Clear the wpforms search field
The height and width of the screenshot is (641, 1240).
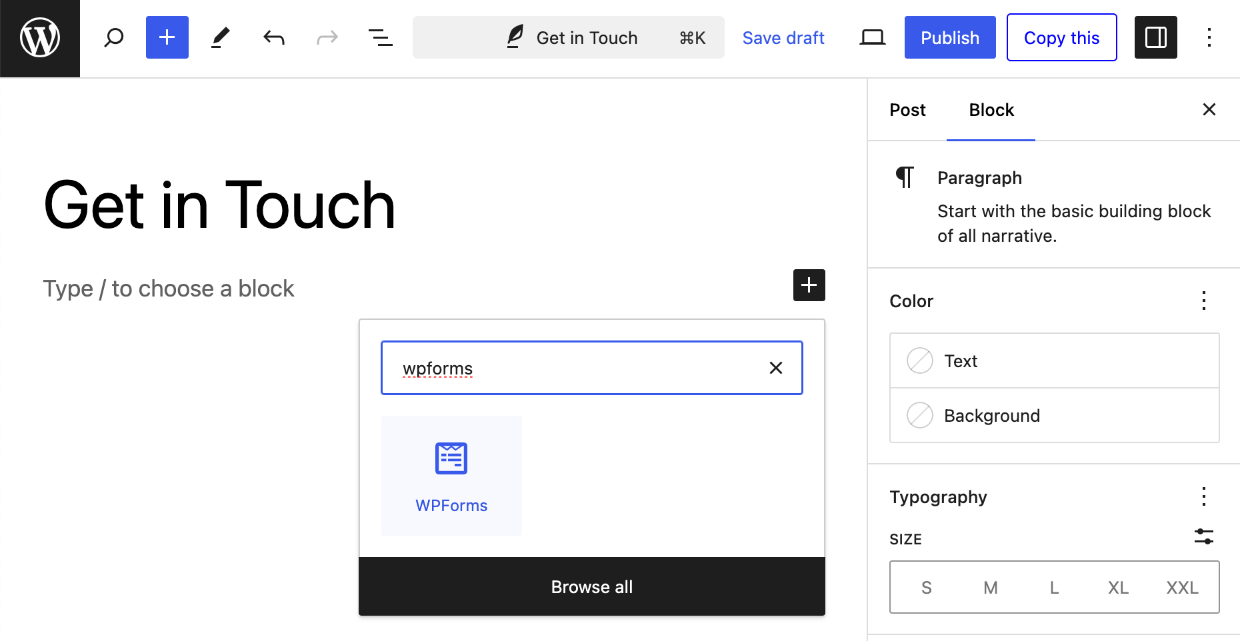tap(776, 367)
